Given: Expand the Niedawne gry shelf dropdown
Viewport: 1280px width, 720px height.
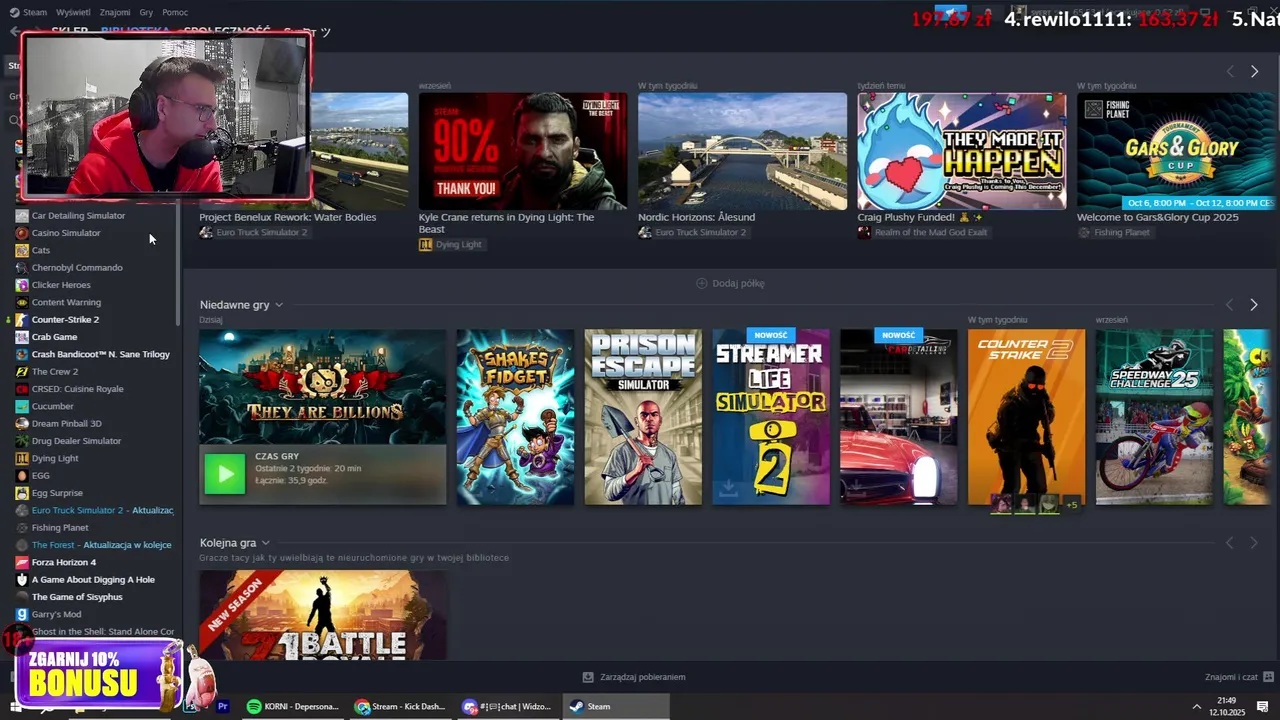Looking at the screenshot, I should 279,305.
